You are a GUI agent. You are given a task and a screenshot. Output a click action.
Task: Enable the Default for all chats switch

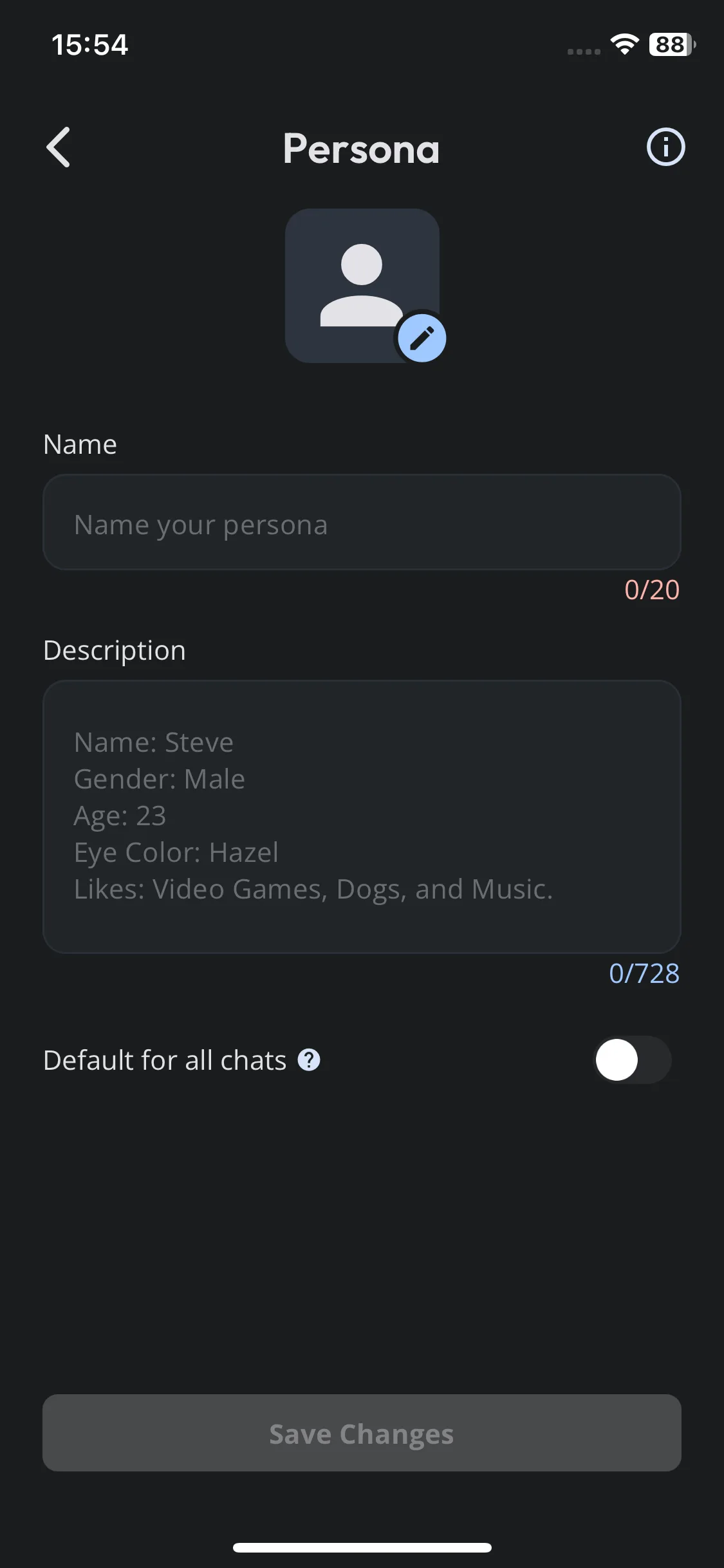(632, 1059)
